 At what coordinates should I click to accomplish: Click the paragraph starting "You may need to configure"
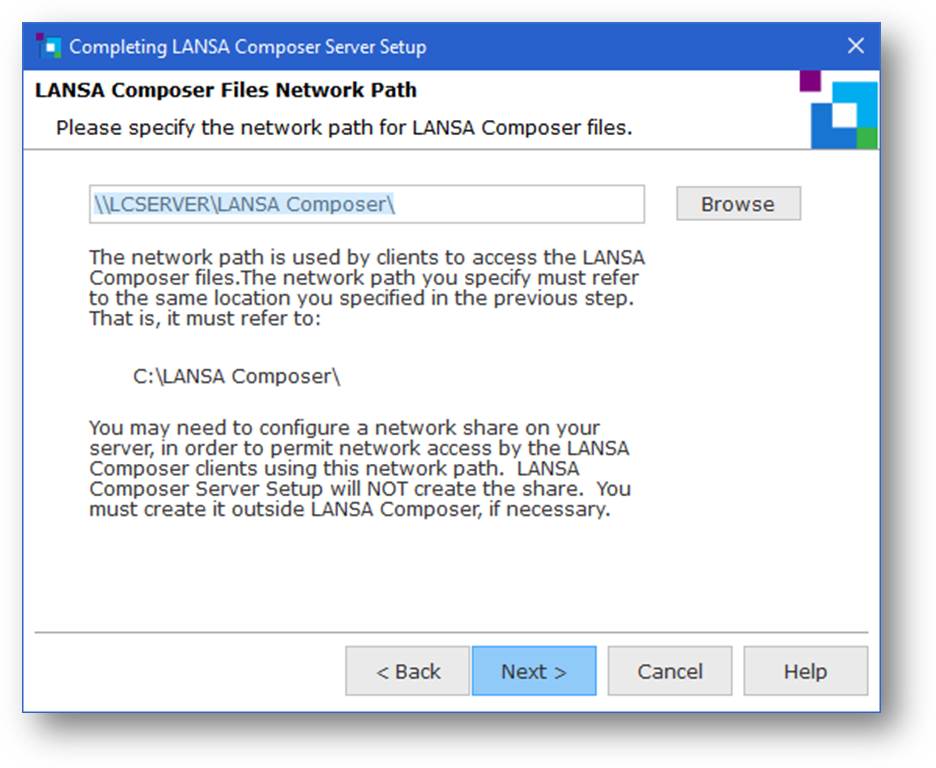click(x=360, y=469)
